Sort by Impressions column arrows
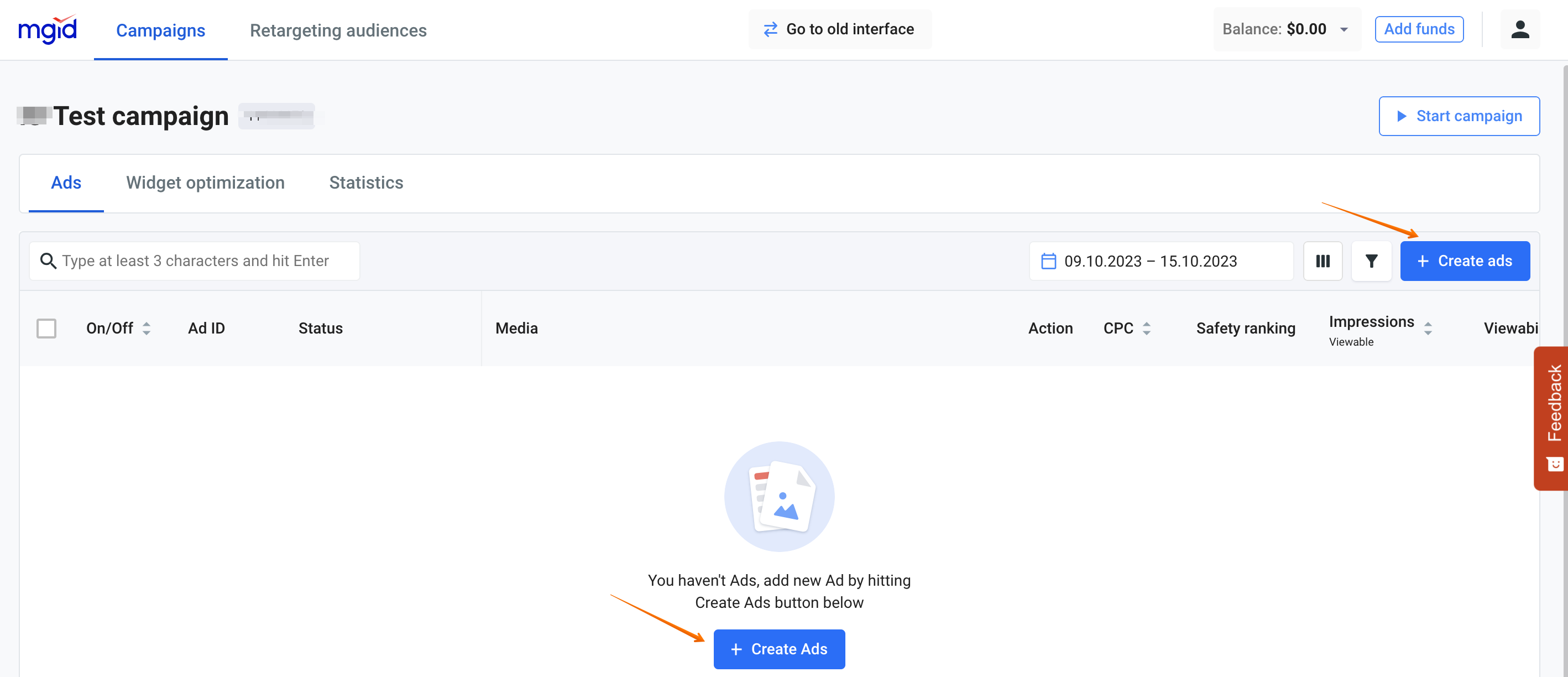Viewport: 1568px width, 677px height. tap(1428, 328)
